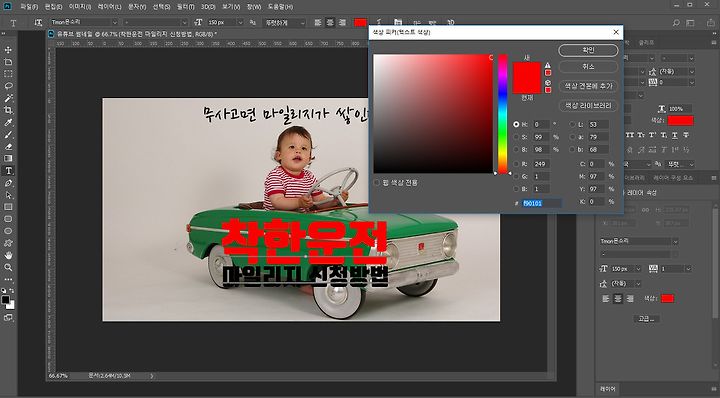The width and height of the screenshot is (720, 398).
Task: Open the 필터(T) Filter menu
Action: coord(186,7)
